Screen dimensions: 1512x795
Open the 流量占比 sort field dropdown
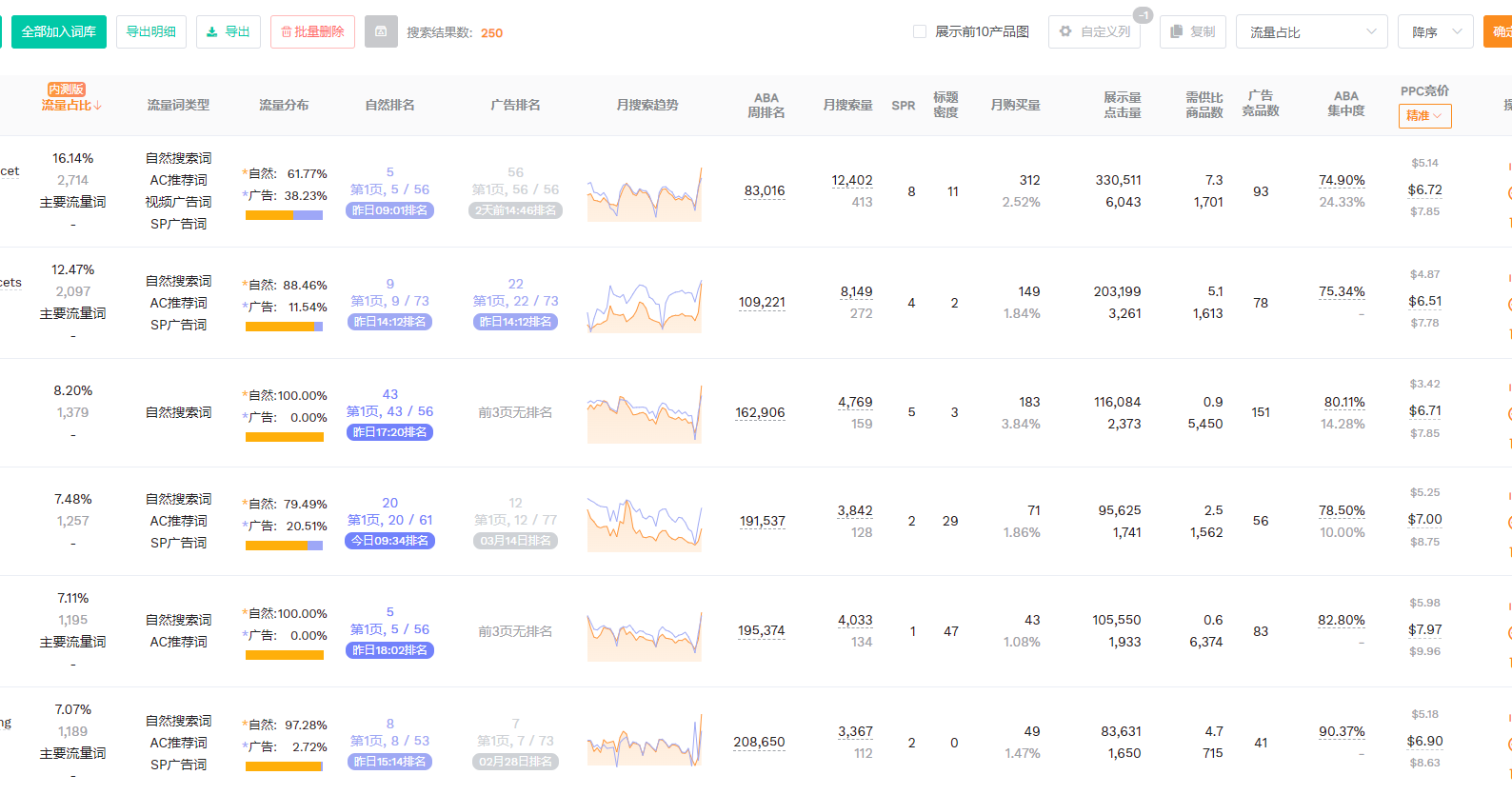click(1311, 32)
